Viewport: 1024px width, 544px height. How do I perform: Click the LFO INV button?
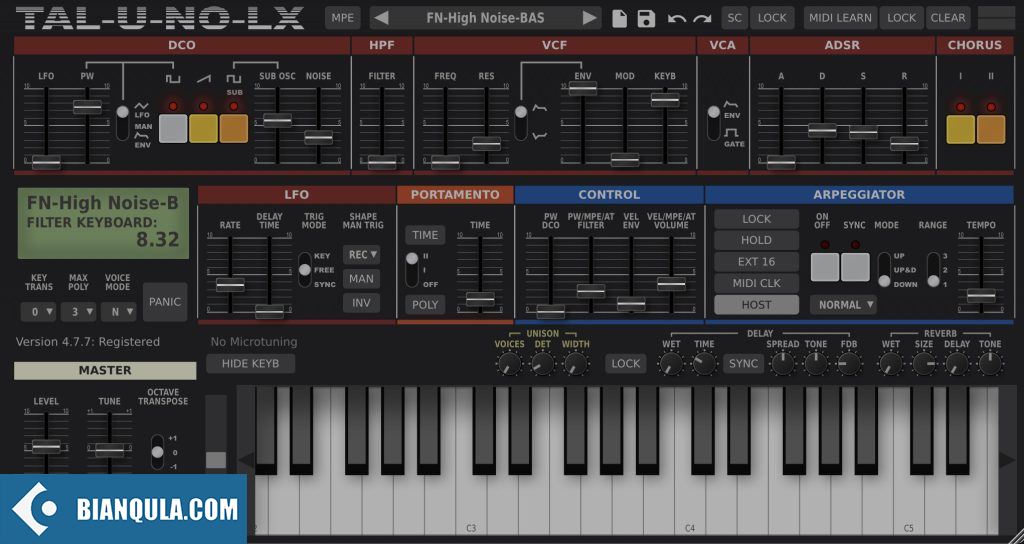(361, 303)
